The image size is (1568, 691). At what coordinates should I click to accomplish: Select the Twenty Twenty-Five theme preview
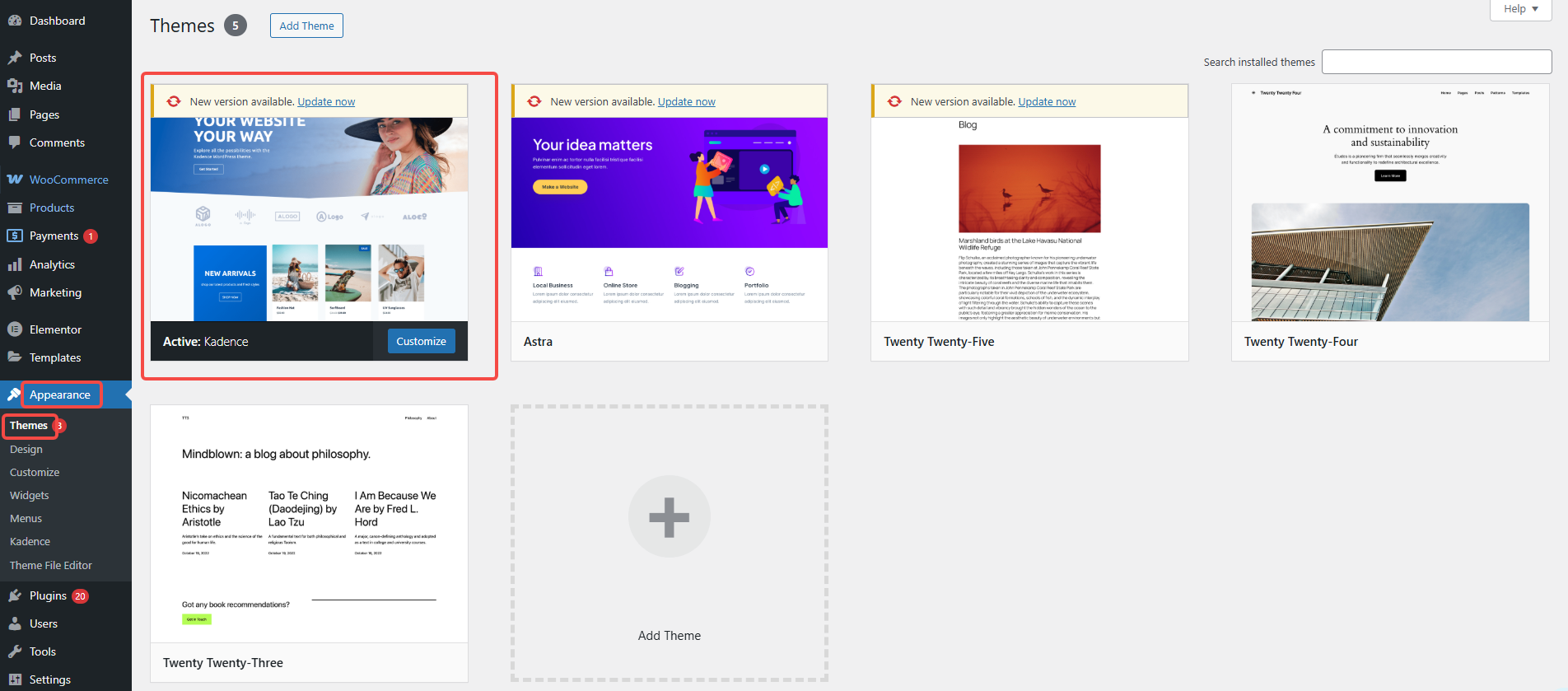click(x=1029, y=219)
